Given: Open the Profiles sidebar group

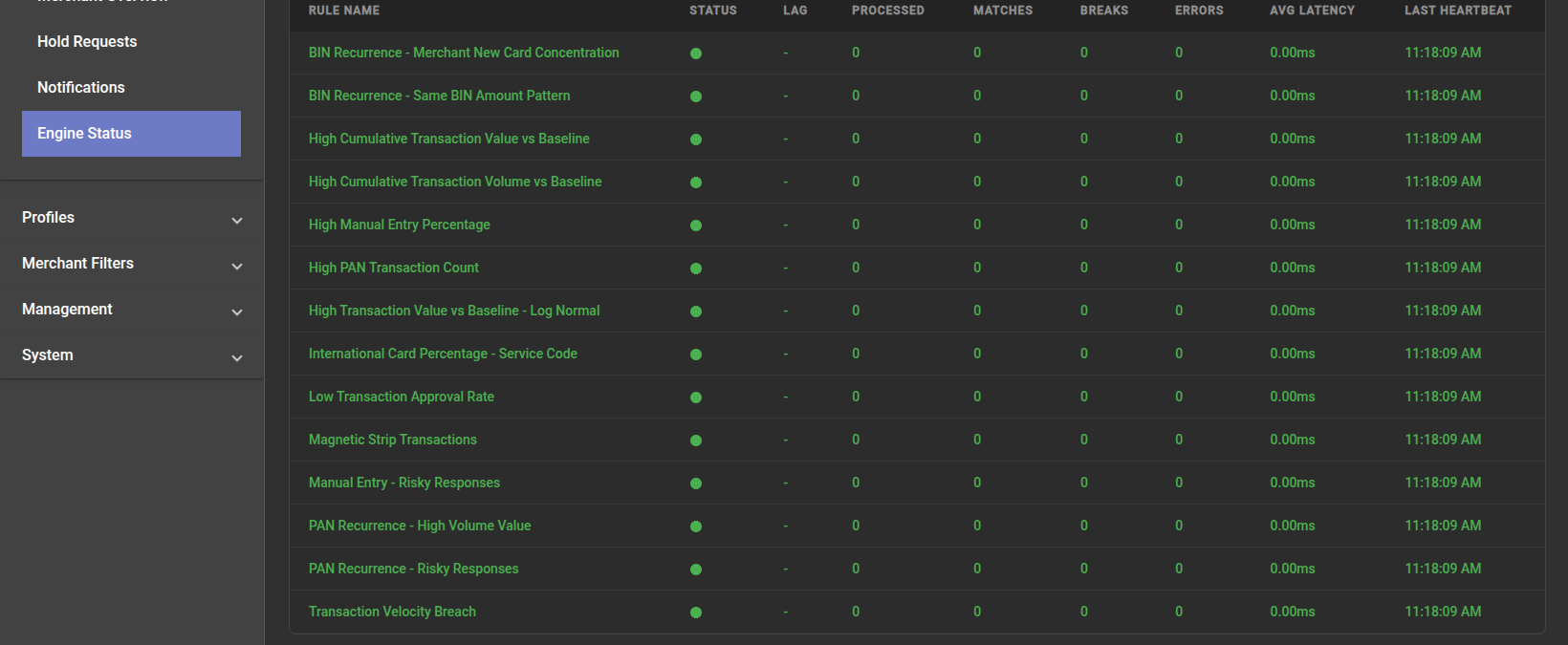Looking at the screenshot, I should point(131,218).
